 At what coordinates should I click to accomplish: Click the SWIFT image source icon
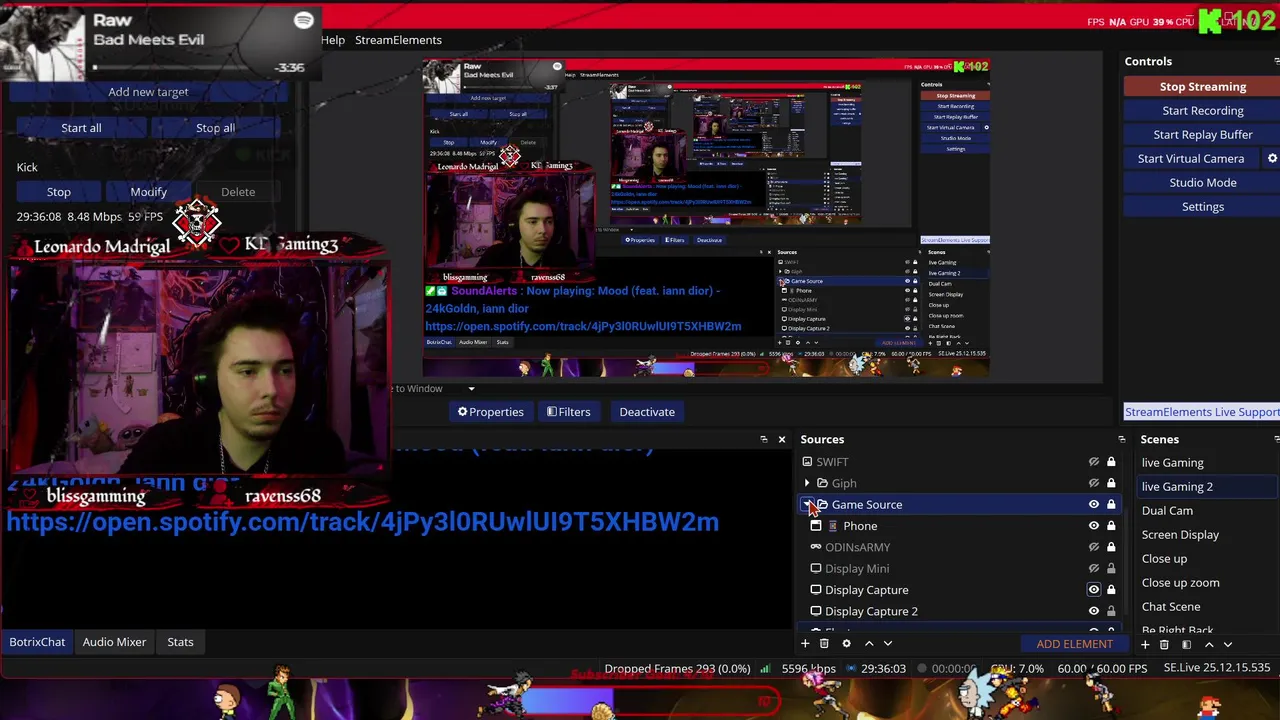(807, 462)
